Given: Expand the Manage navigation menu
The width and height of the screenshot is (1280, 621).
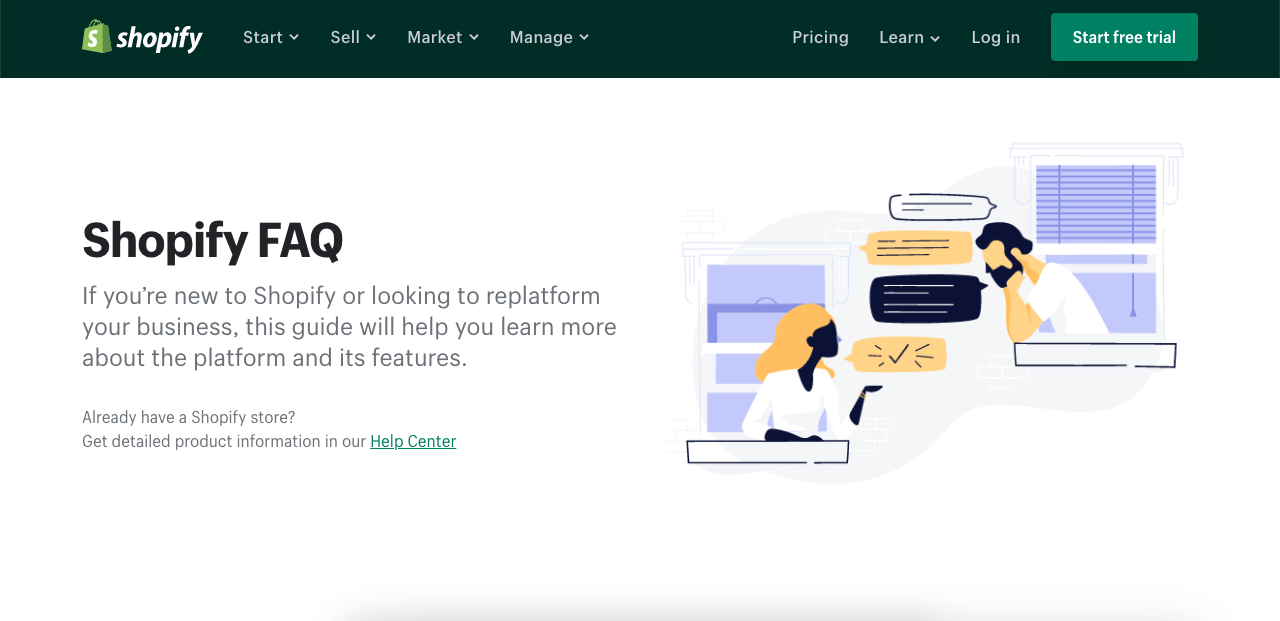Looking at the screenshot, I should click(549, 37).
